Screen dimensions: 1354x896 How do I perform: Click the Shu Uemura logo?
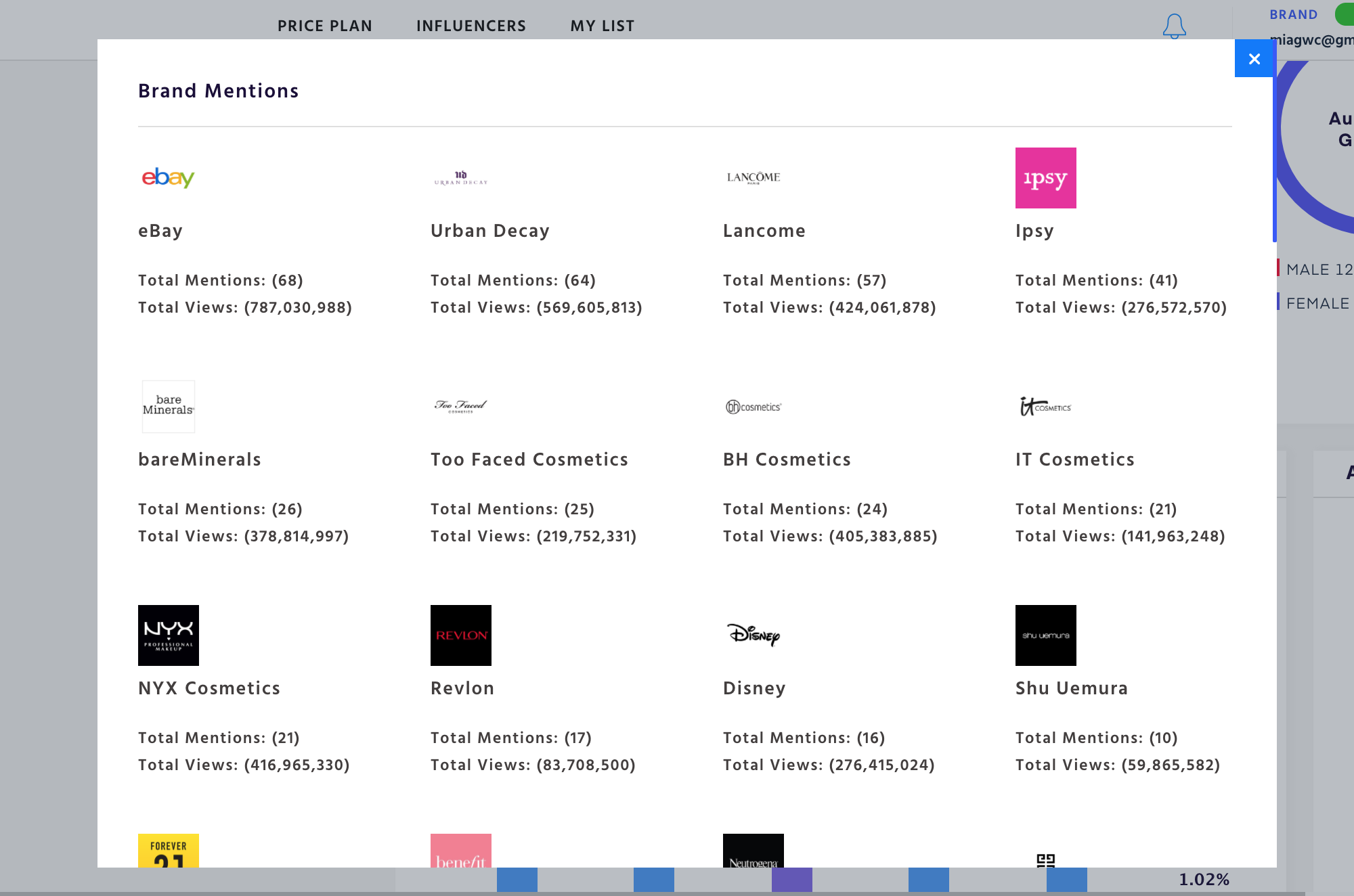(1045, 635)
